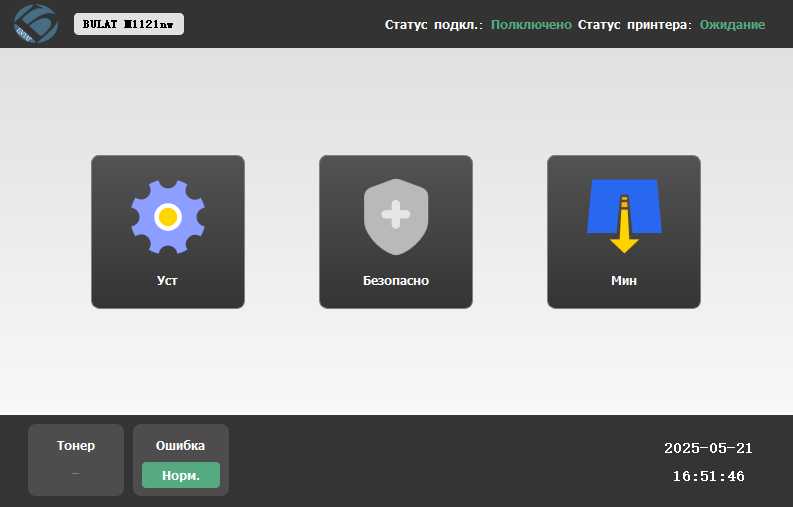Image resolution: width=793 pixels, height=507 pixels.
Task: Click the BULAT logo in header
Action: (x=35, y=24)
